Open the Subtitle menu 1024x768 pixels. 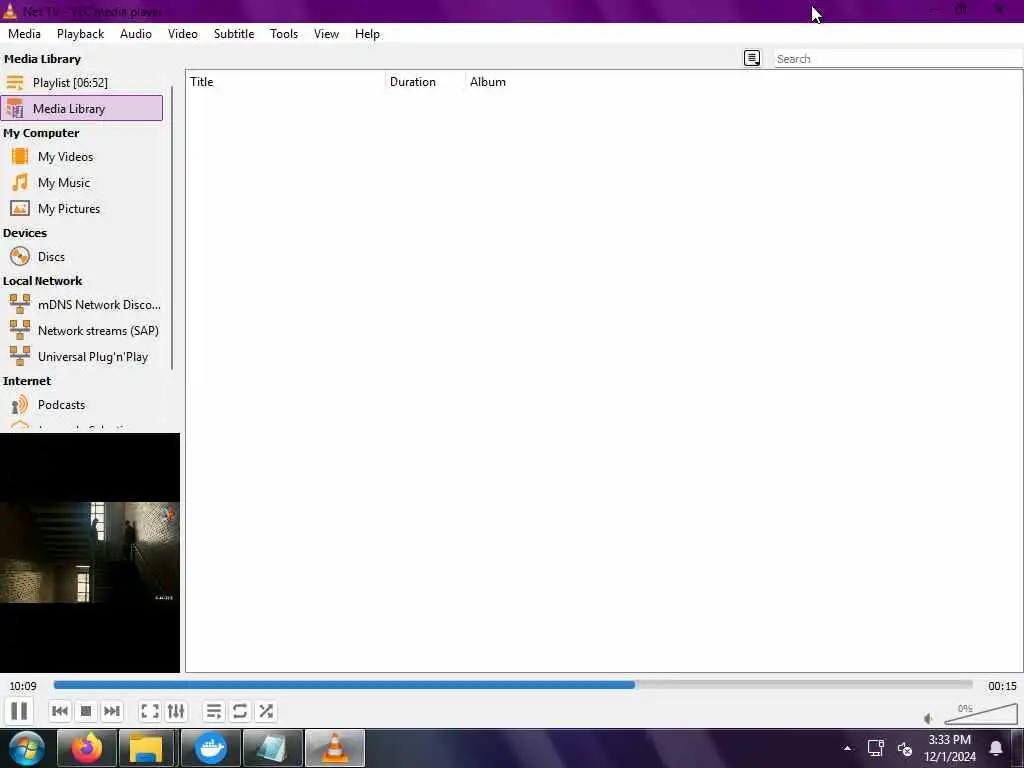coord(234,34)
